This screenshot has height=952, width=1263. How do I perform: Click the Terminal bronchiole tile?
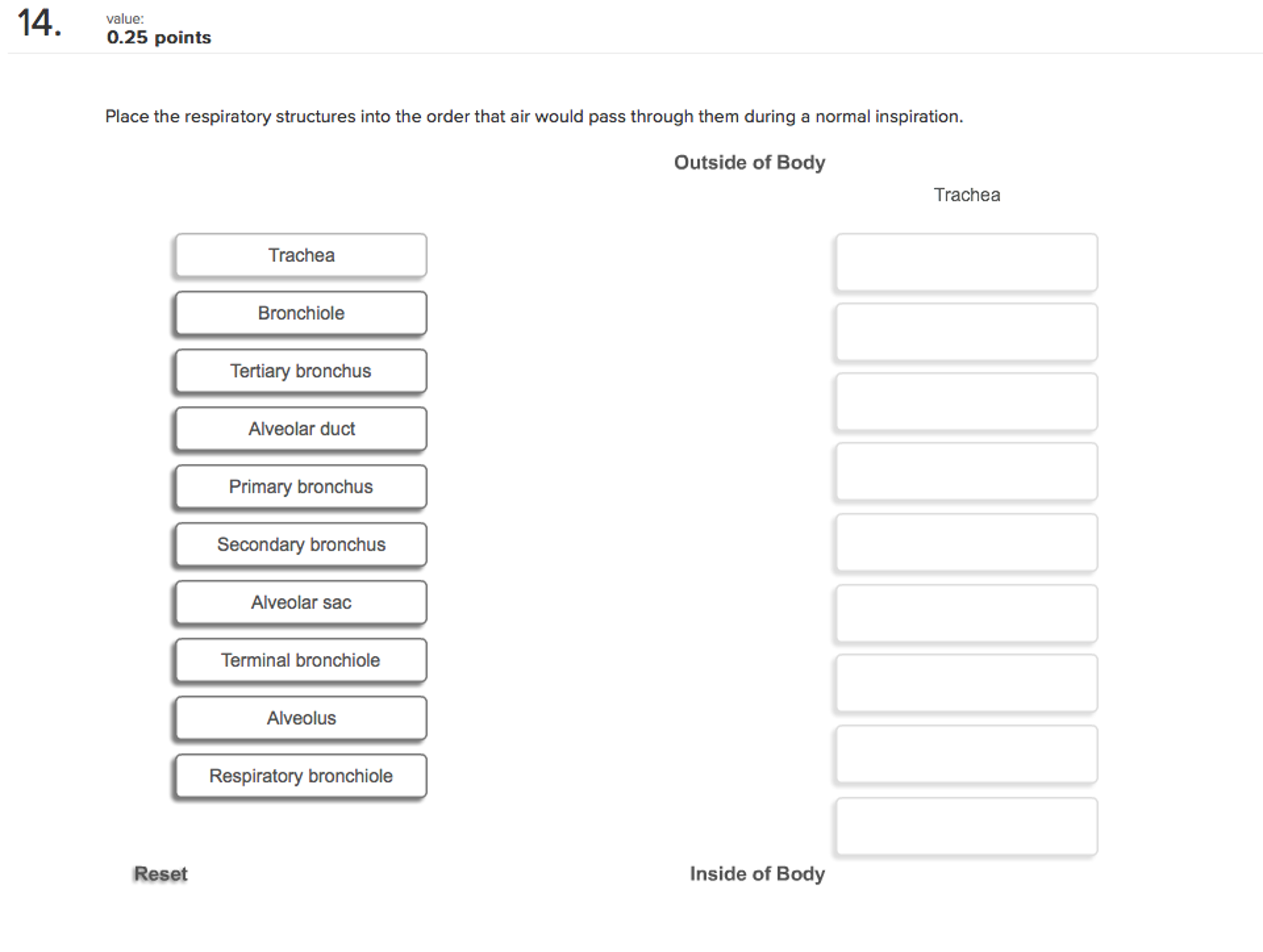click(x=300, y=660)
